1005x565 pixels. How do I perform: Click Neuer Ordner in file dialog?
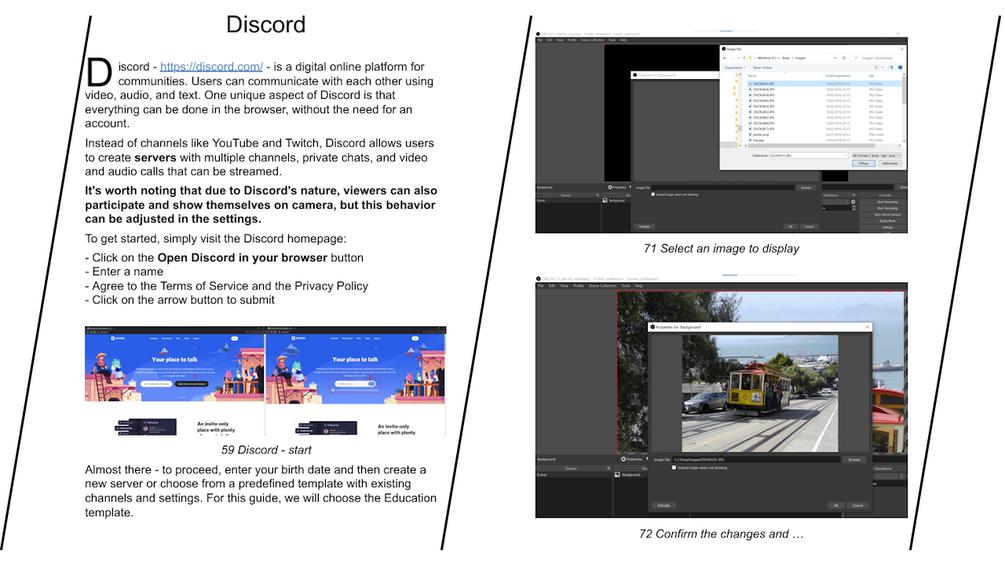point(762,67)
